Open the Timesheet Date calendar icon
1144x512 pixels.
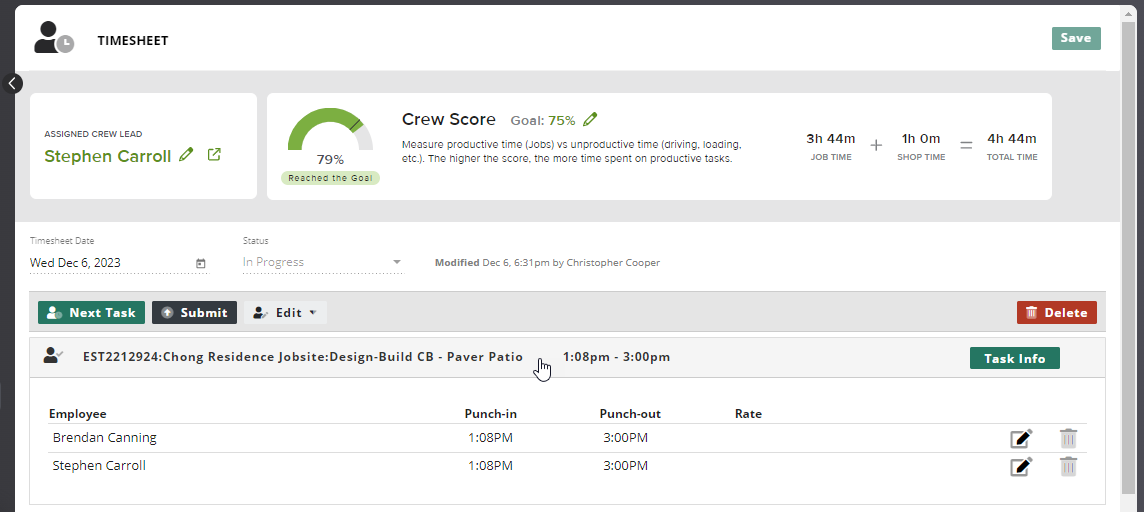[201, 263]
